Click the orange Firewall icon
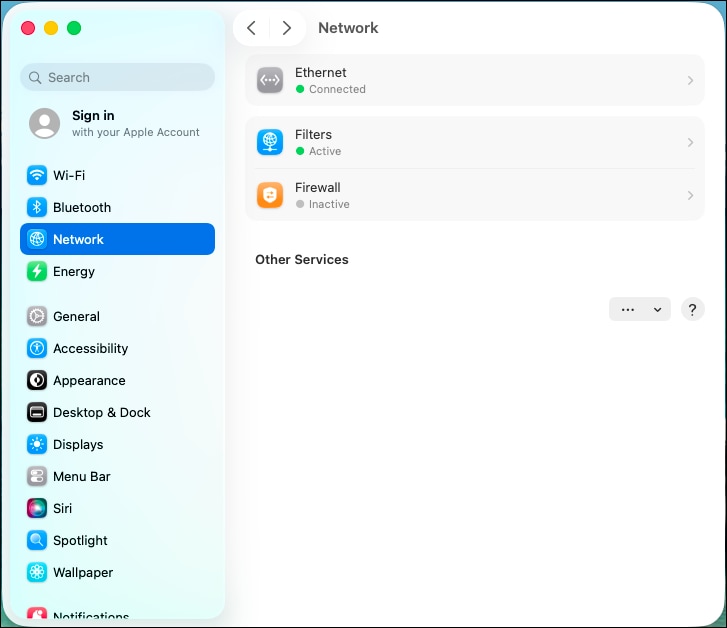 (270, 195)
